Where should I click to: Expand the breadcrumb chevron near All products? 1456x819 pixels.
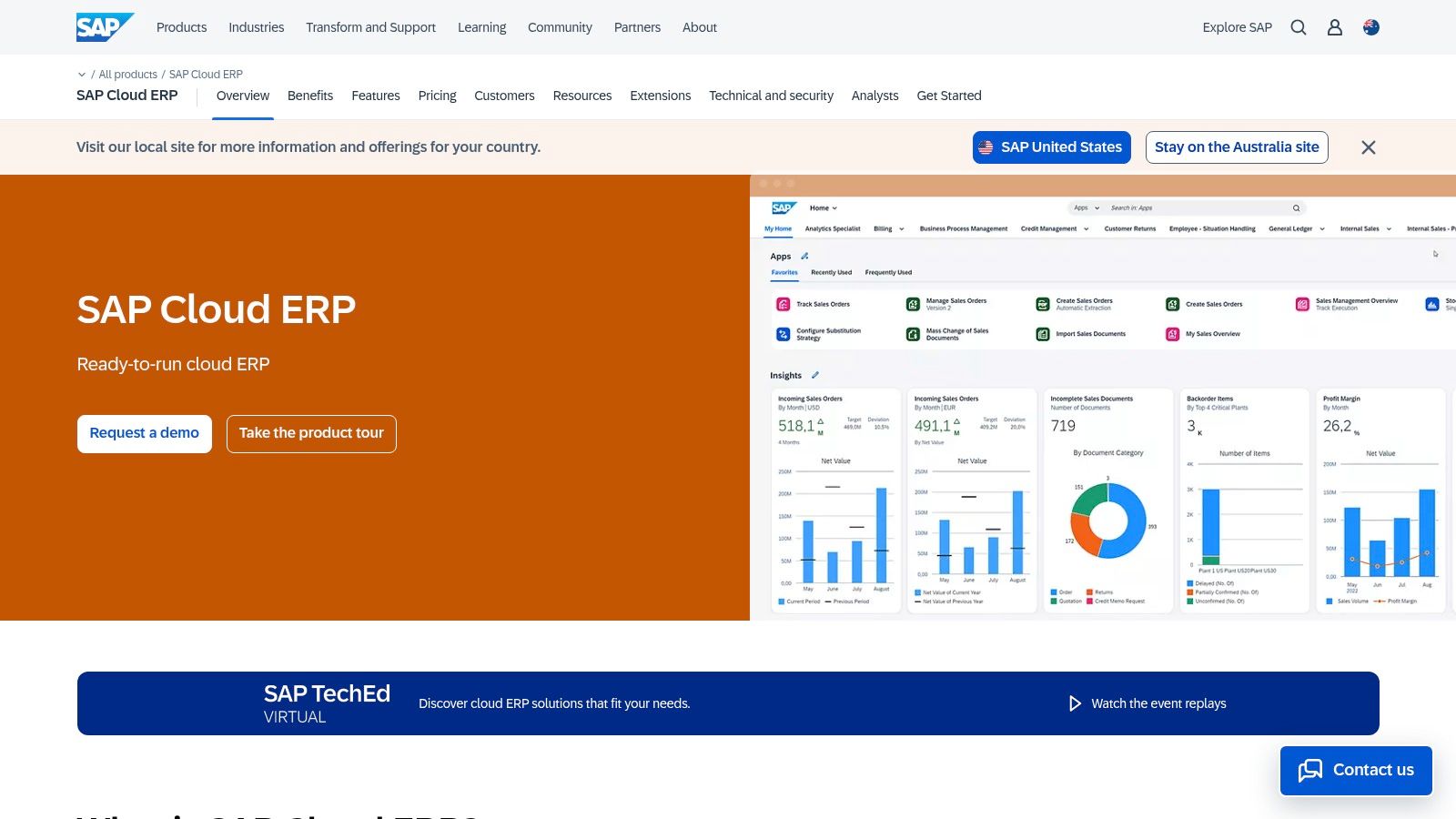[82, 74]
